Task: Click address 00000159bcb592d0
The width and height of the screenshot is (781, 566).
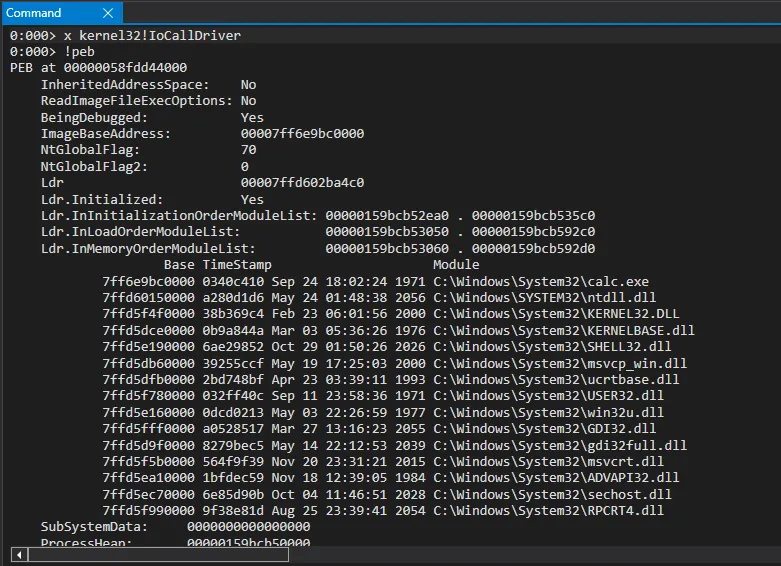Action: pyautogui.click(x=533, y=249)
